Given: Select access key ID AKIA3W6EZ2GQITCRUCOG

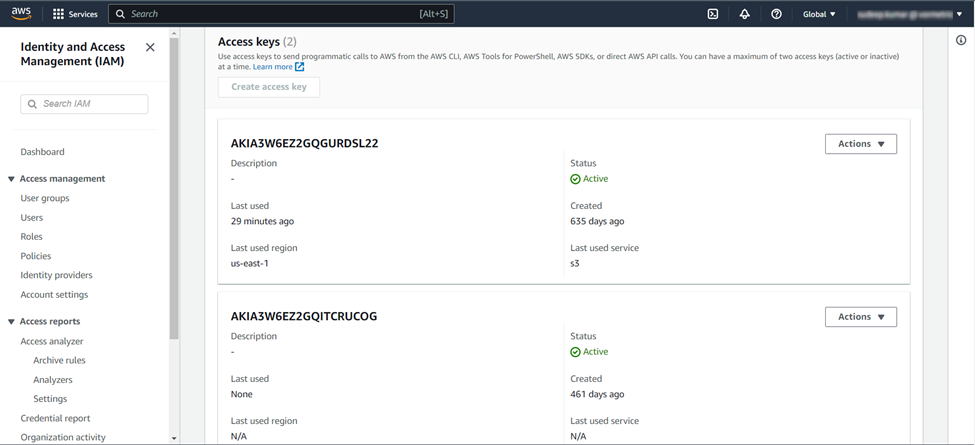Looking at the screenshot, I should (x=304, y=316).
